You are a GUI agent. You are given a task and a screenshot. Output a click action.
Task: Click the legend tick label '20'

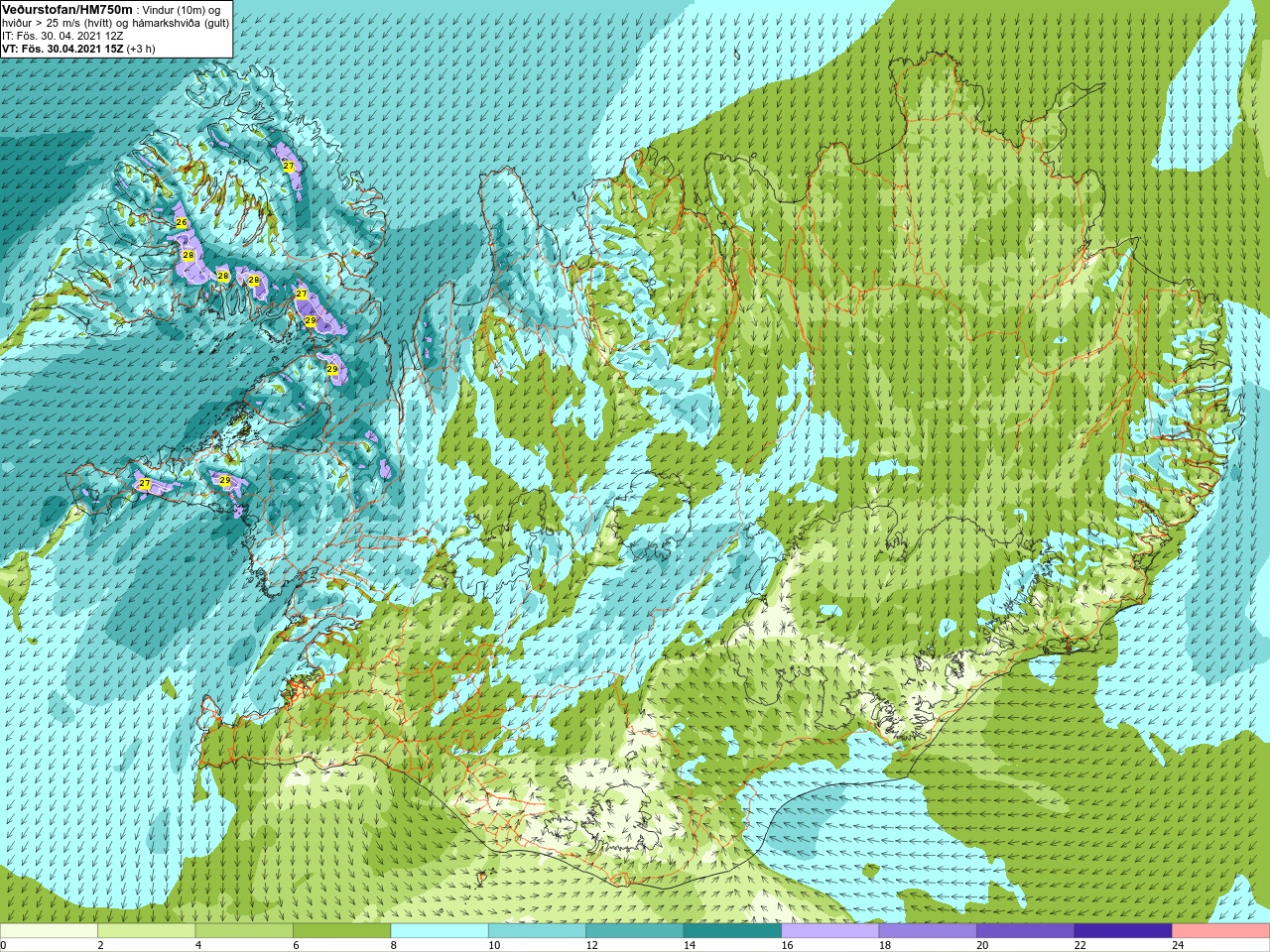(x=982, y=945)
